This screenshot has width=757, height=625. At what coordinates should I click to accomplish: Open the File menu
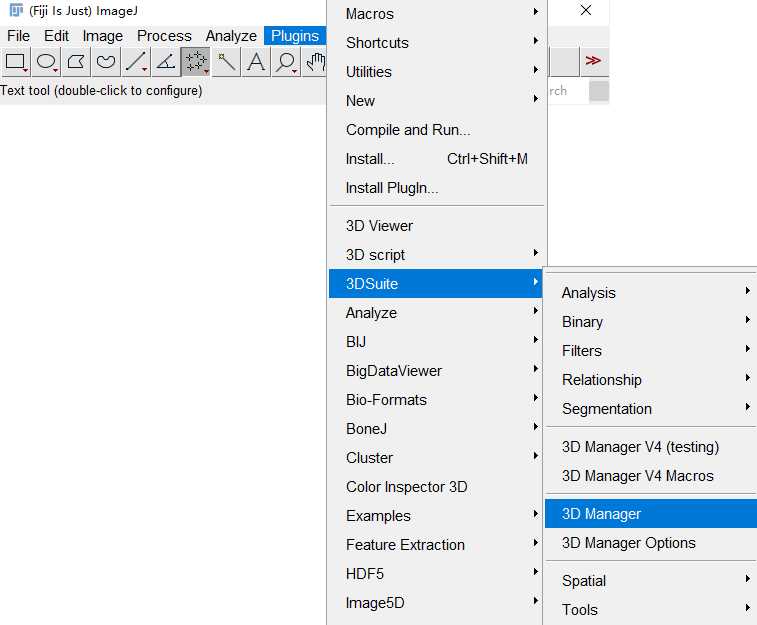[x=18, y=36]
